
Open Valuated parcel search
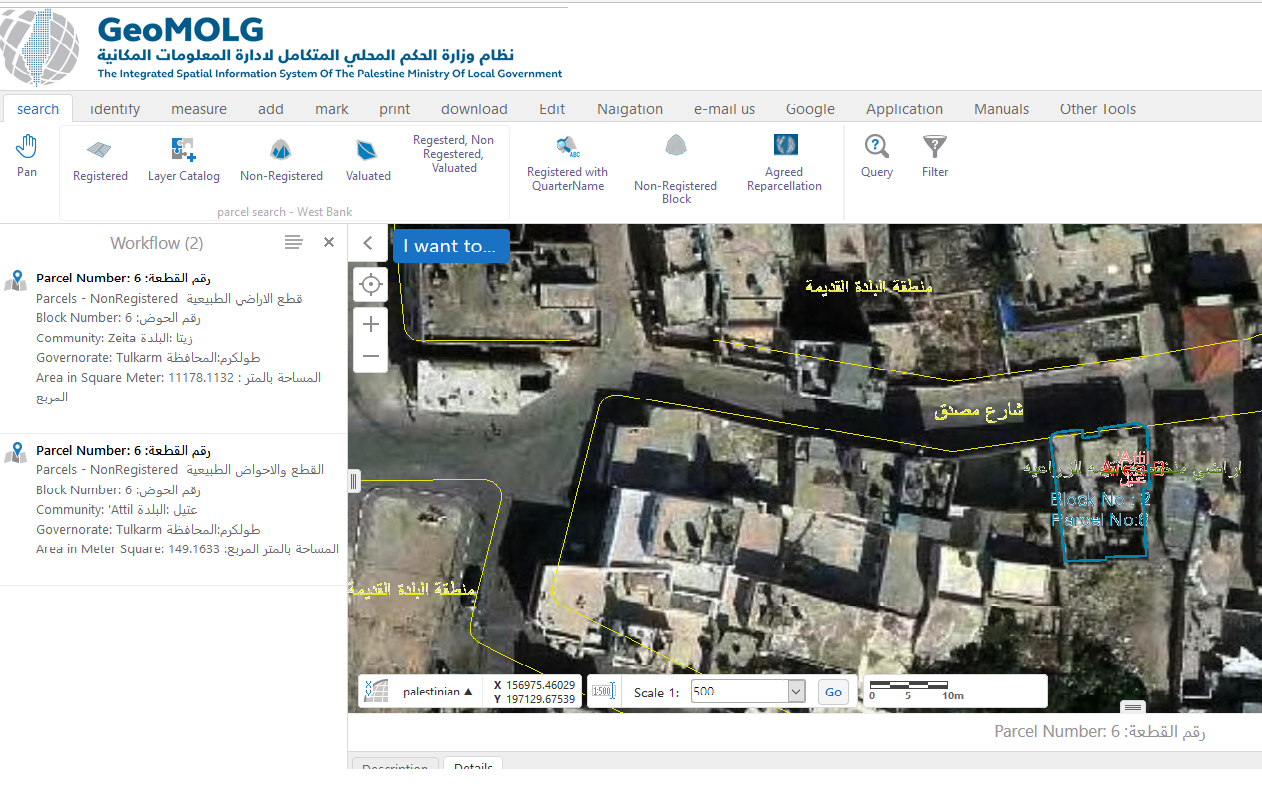coord(368,161)
